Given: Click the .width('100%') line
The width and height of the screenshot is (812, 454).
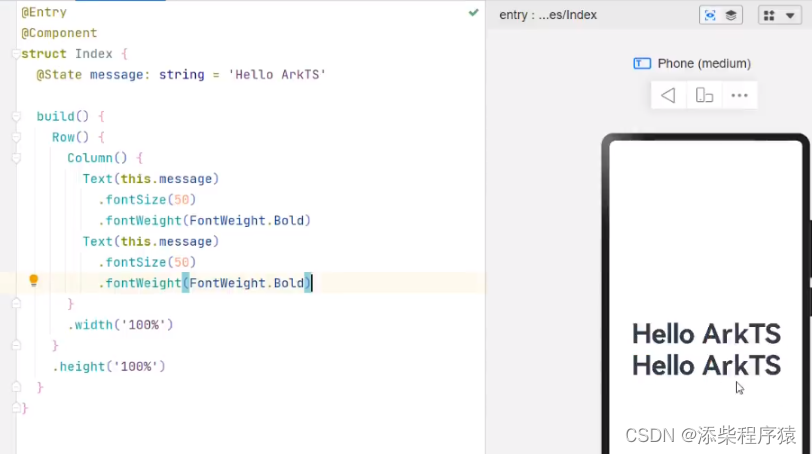Looking at the screenshot, I should click(121, 325).
